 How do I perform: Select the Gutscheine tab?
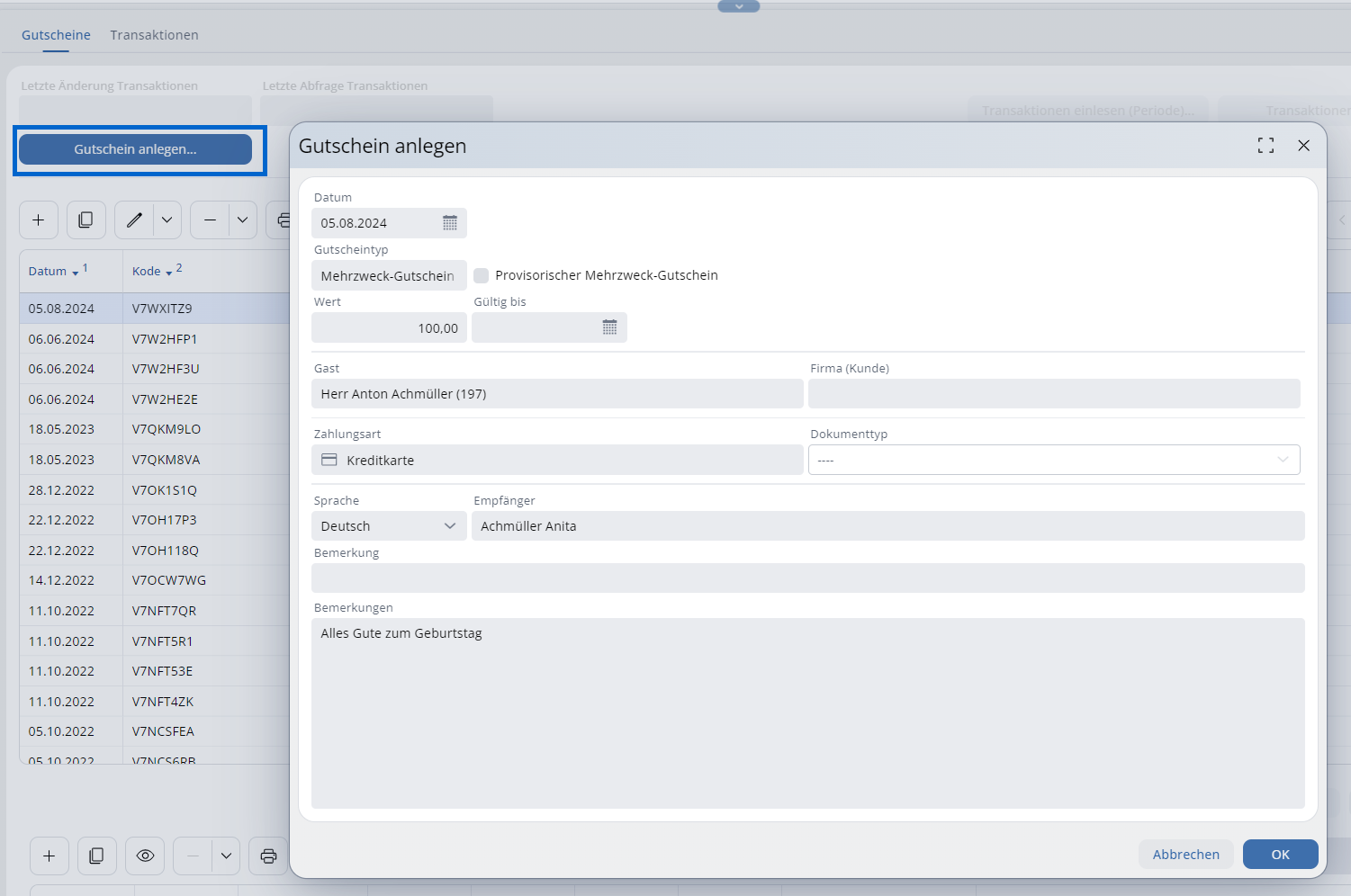[56, 35]
